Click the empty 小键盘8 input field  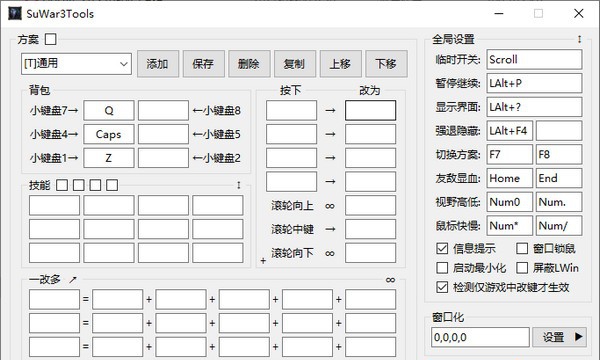tap(163, 111)
